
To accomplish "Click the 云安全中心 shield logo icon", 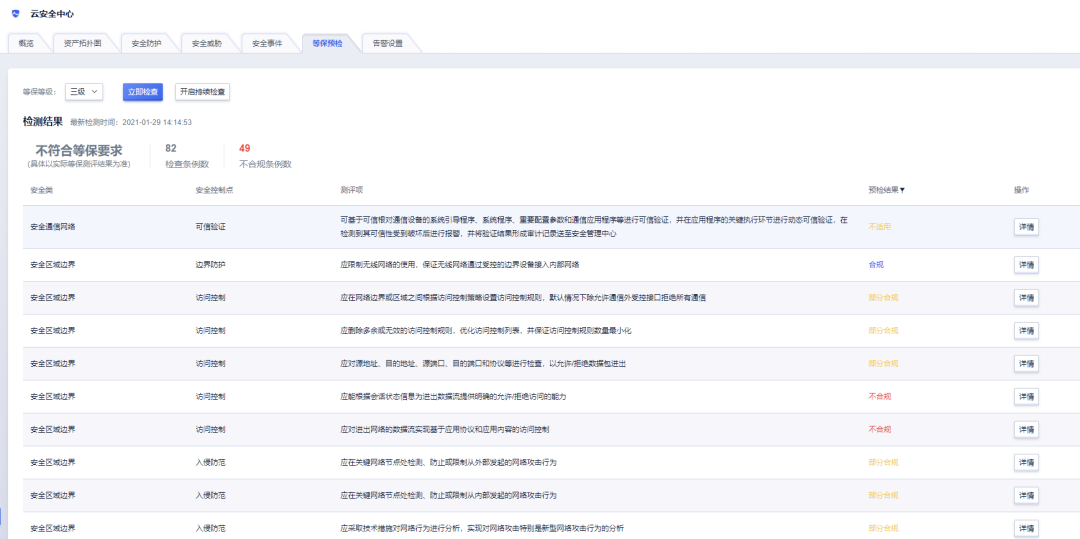I will pyautogui.click(x=15, y=14).
